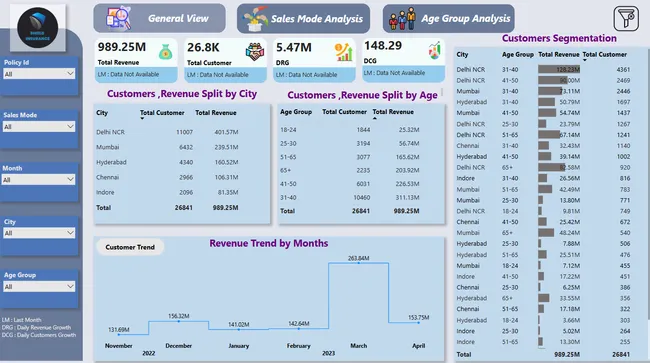Image resolution: width=650 pixels, height=363 pixels.
Task: Click the 128.23M revenue data bar
Action: tap(559, 70)
